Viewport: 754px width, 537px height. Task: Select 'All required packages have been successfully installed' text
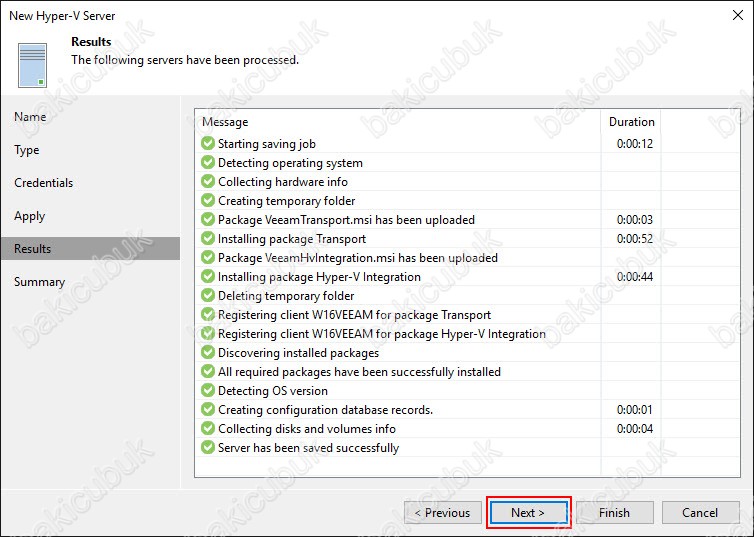coord(359,372)
